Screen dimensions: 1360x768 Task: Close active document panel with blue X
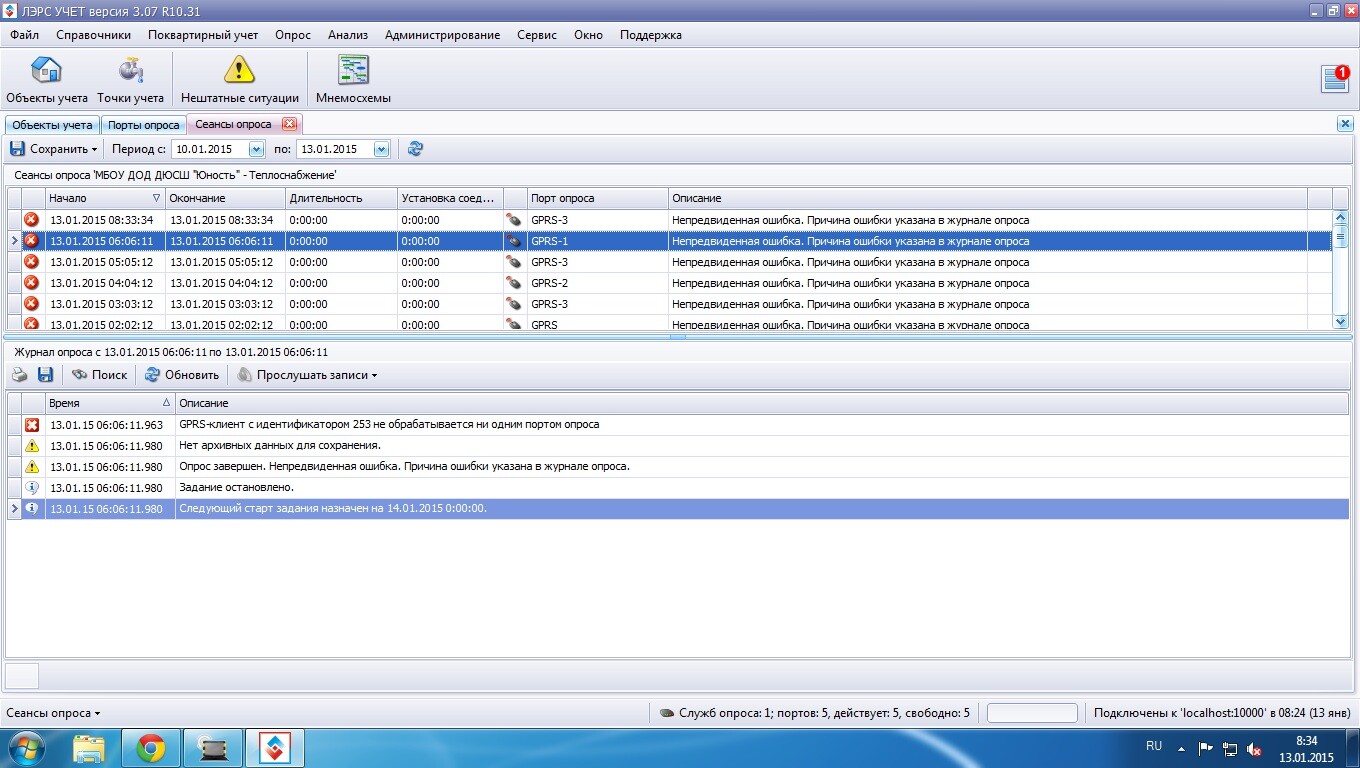coord(1345,124)
